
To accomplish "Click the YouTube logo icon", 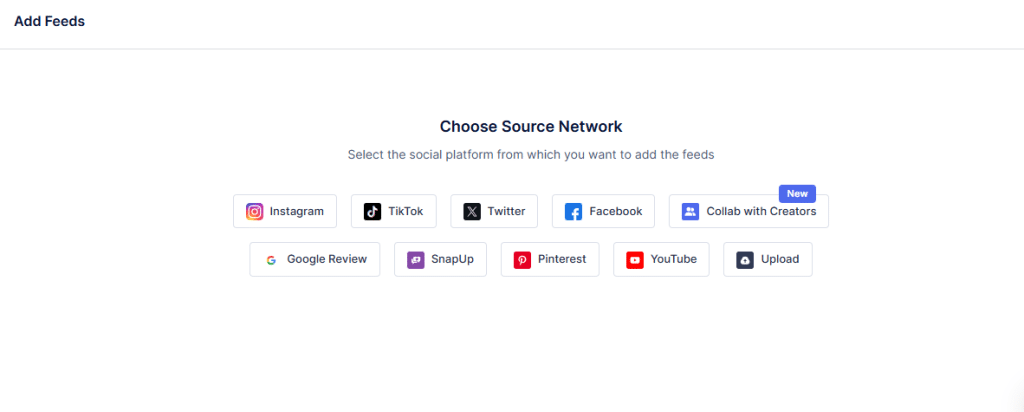I will click(x=635, y=260).
